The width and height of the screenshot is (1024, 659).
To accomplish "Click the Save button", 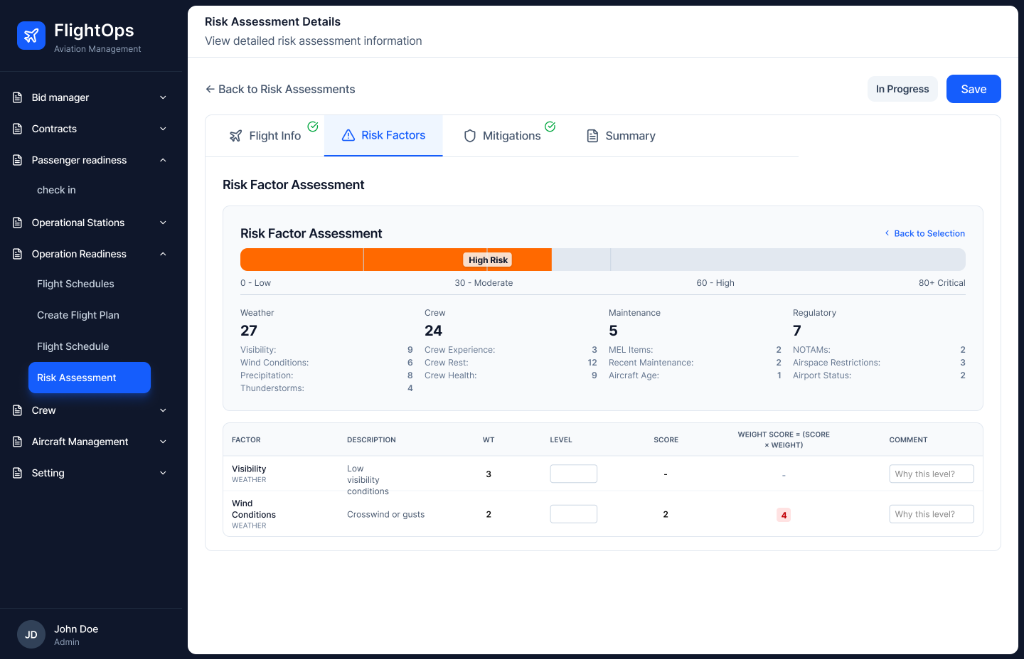I will tap(973, 89).
